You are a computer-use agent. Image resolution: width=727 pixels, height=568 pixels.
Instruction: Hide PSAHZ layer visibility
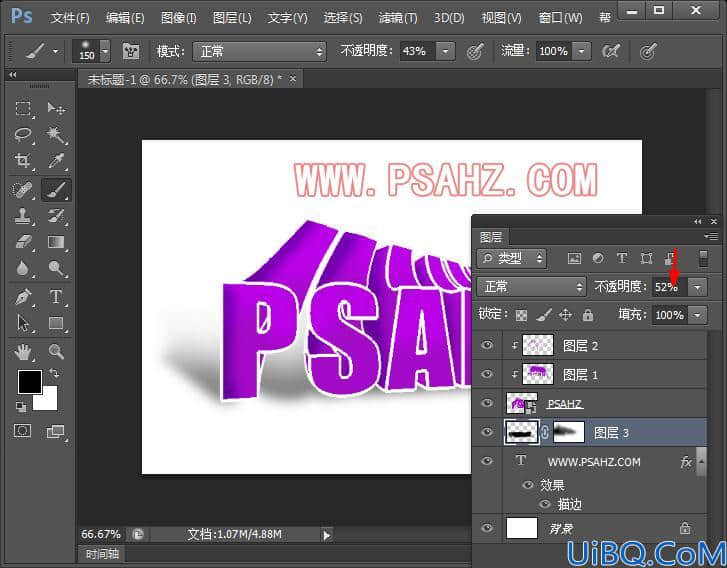[x=487, y=402]
